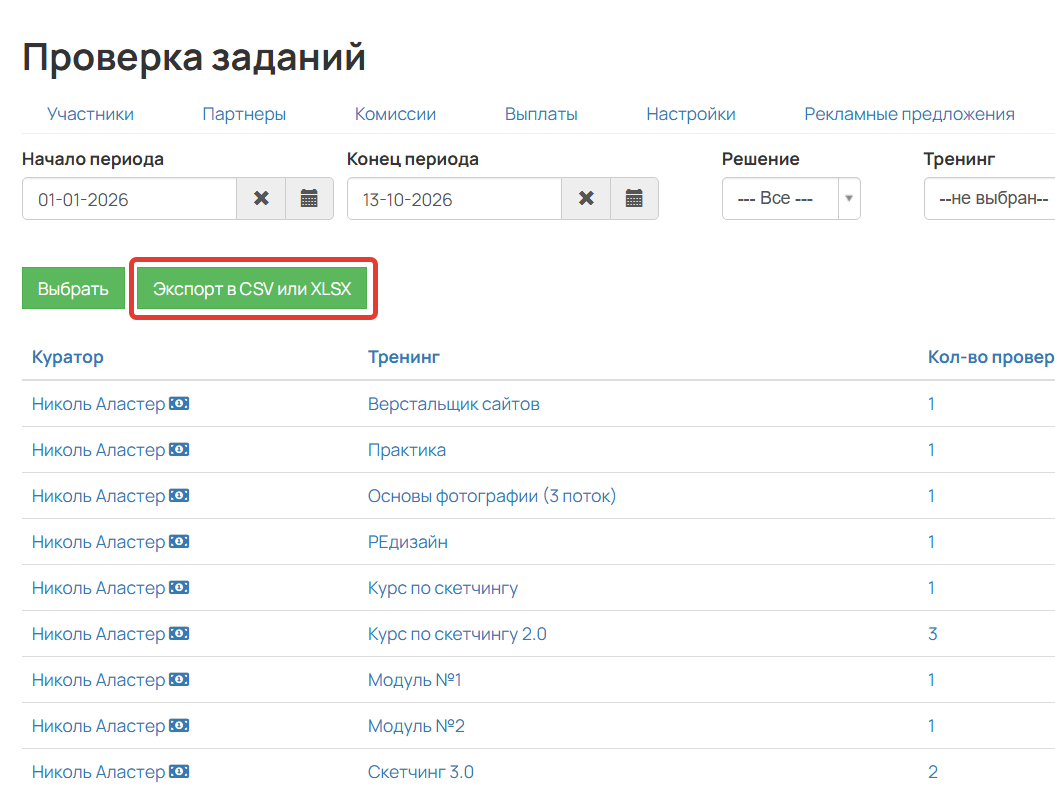Open the Выплаты tab
Screen dimensions: 1055x790
coord(541,114)
